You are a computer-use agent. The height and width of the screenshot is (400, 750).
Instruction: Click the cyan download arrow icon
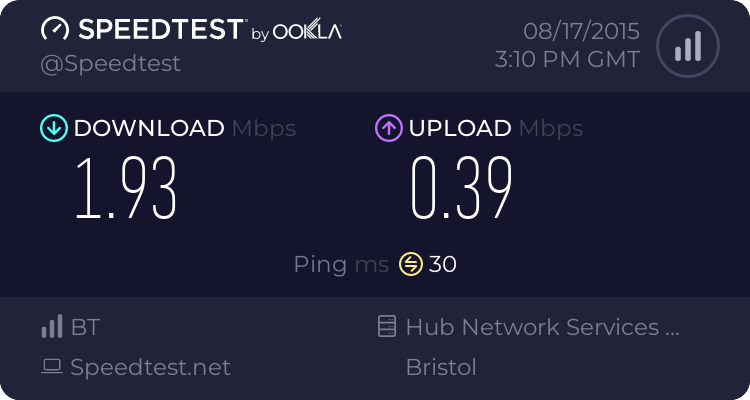point(52,128)
